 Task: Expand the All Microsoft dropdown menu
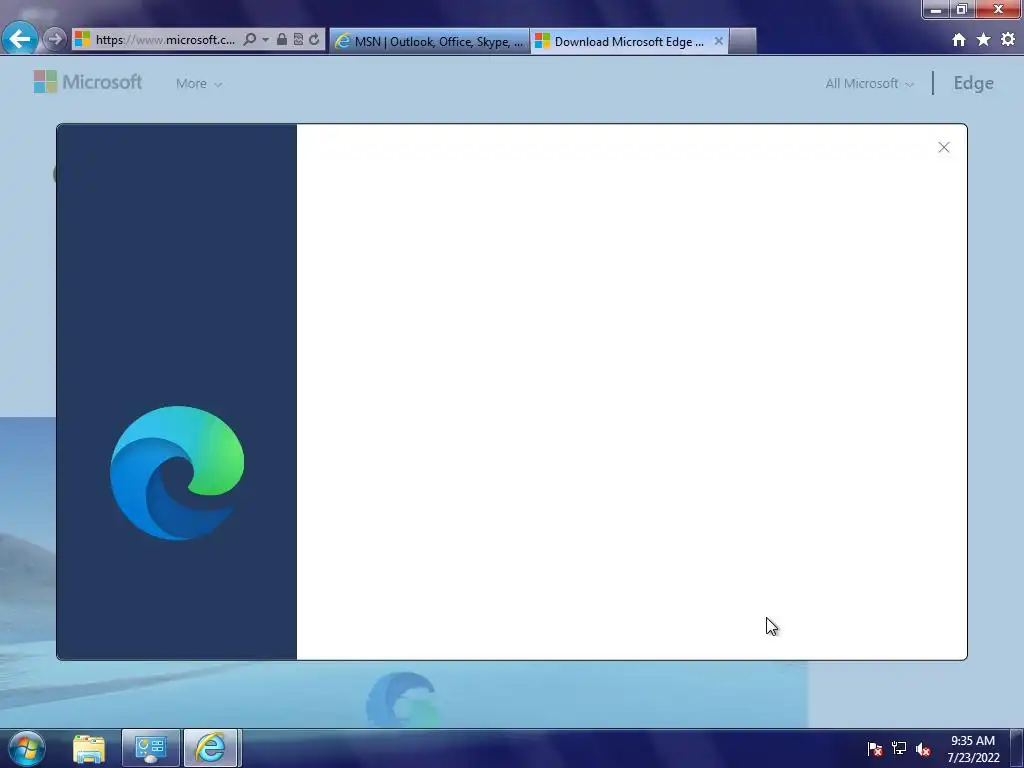869,84
